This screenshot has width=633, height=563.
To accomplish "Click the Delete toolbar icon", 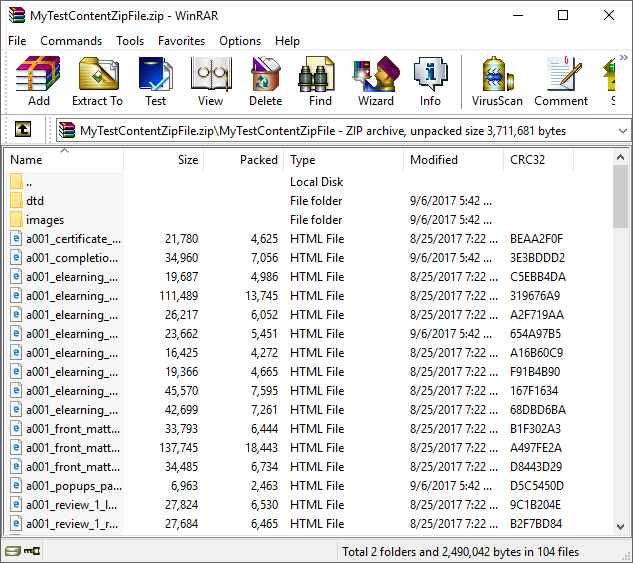I will (x=265, y=81).
